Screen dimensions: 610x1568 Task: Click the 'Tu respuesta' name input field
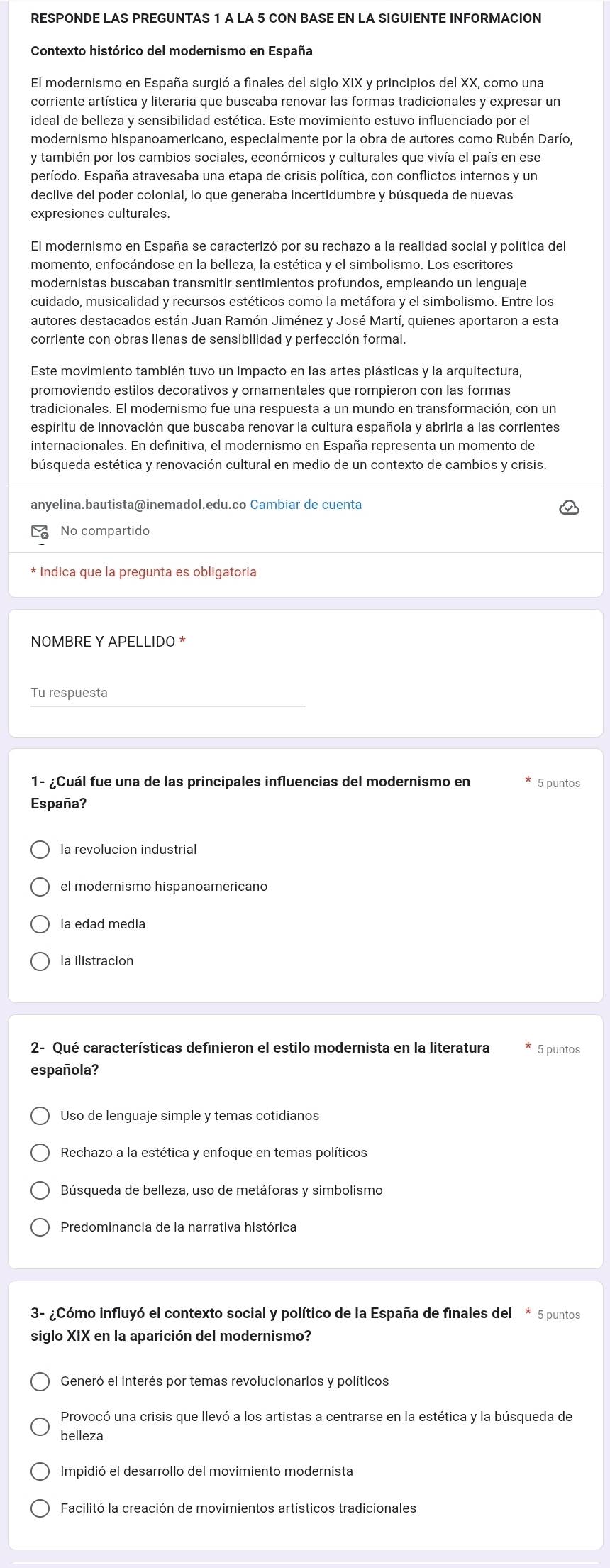[x=167, y=693]
